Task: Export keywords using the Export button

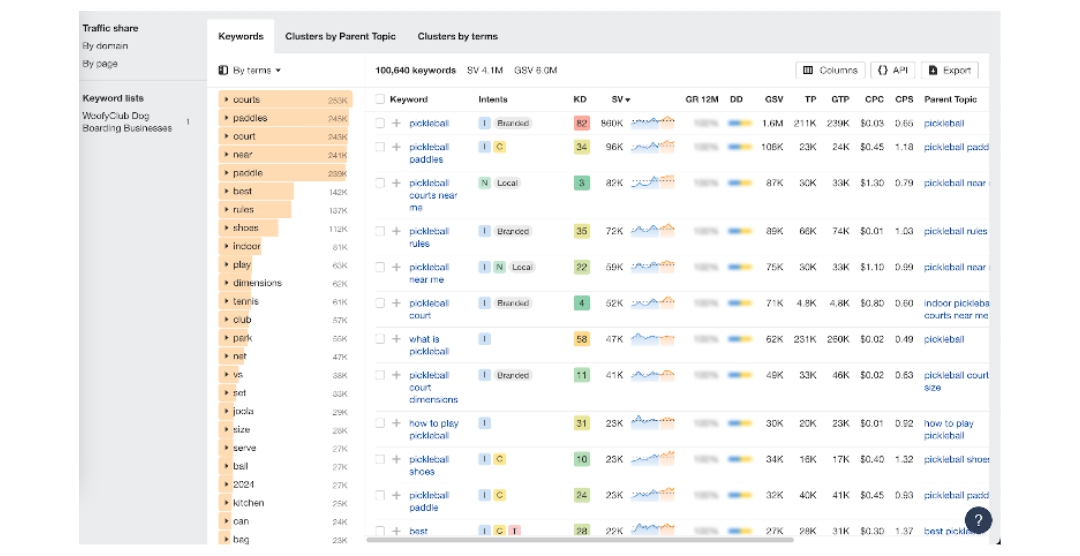Action: tap(948, 70)
